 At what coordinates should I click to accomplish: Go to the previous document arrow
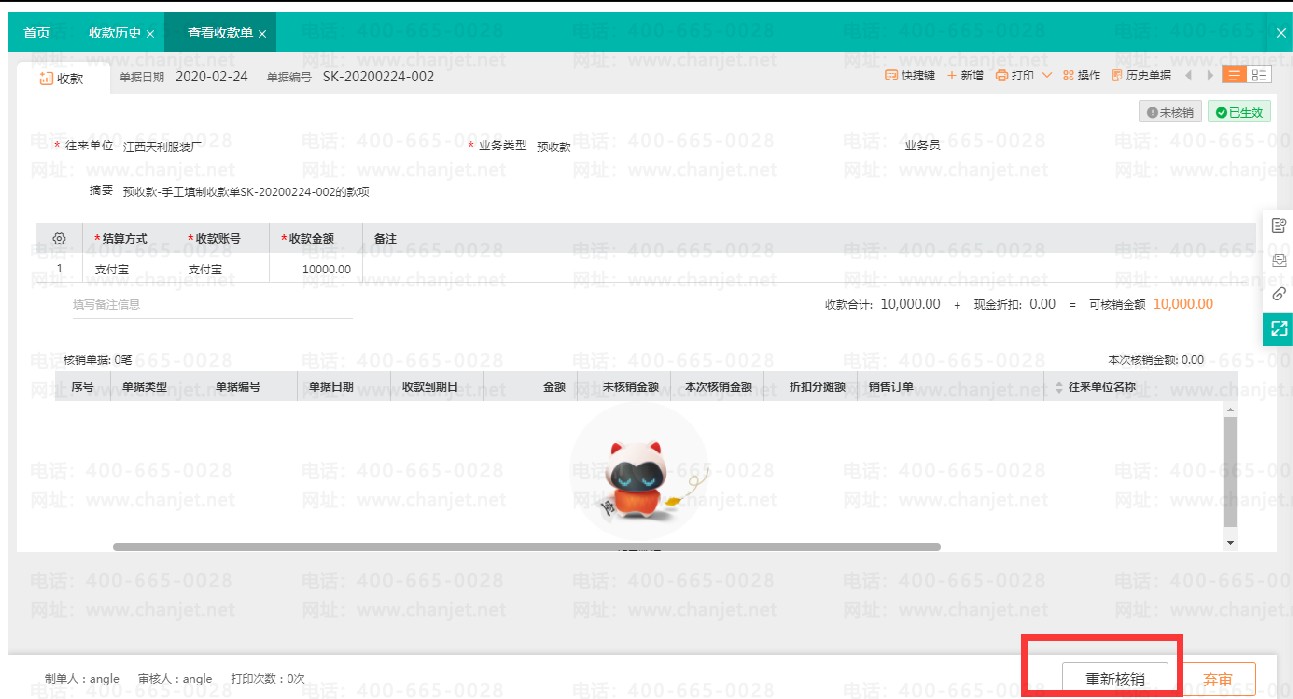click(1189, 76)
